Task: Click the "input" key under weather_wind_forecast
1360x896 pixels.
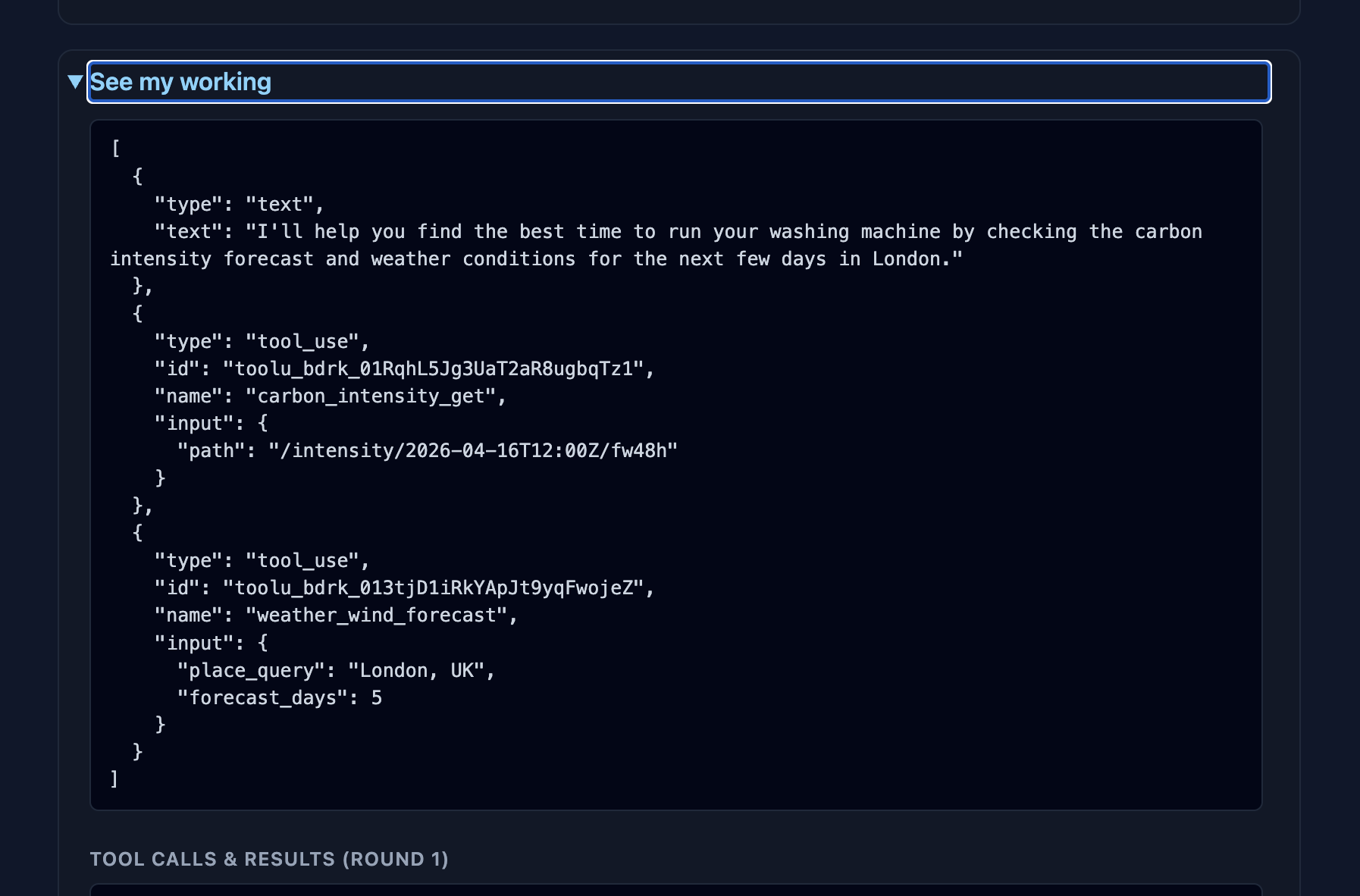Action: (x=194, y=644)
